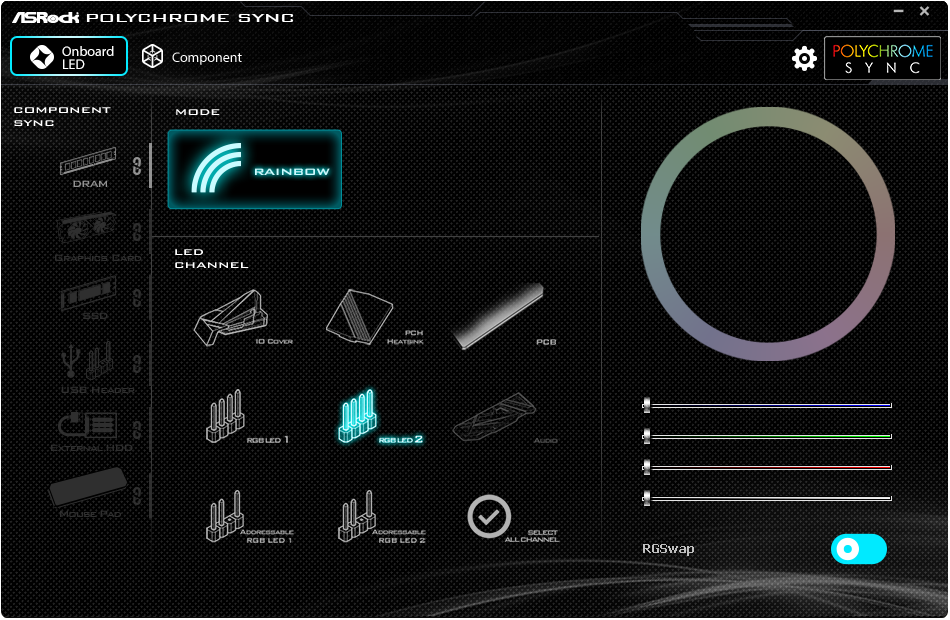Open settings via the gear icon
950x620 pixels.
(x=804, y=58)
